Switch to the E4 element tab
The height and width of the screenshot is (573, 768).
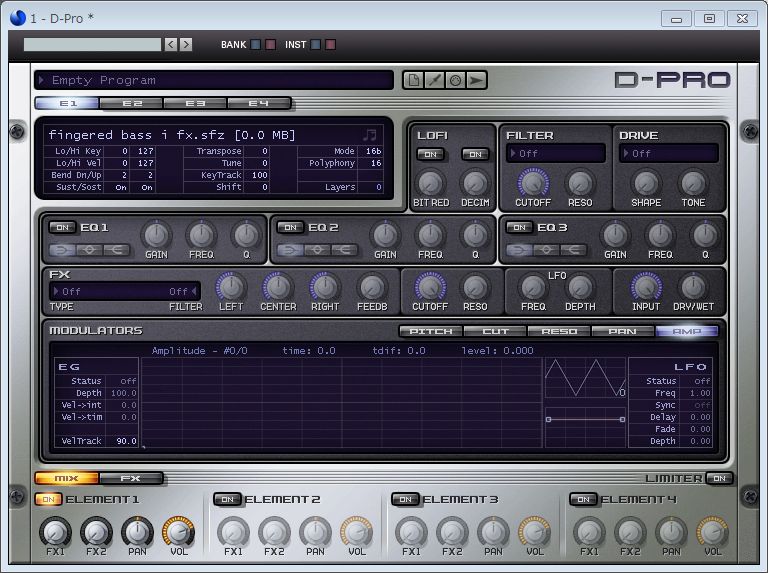pos(259,103)
